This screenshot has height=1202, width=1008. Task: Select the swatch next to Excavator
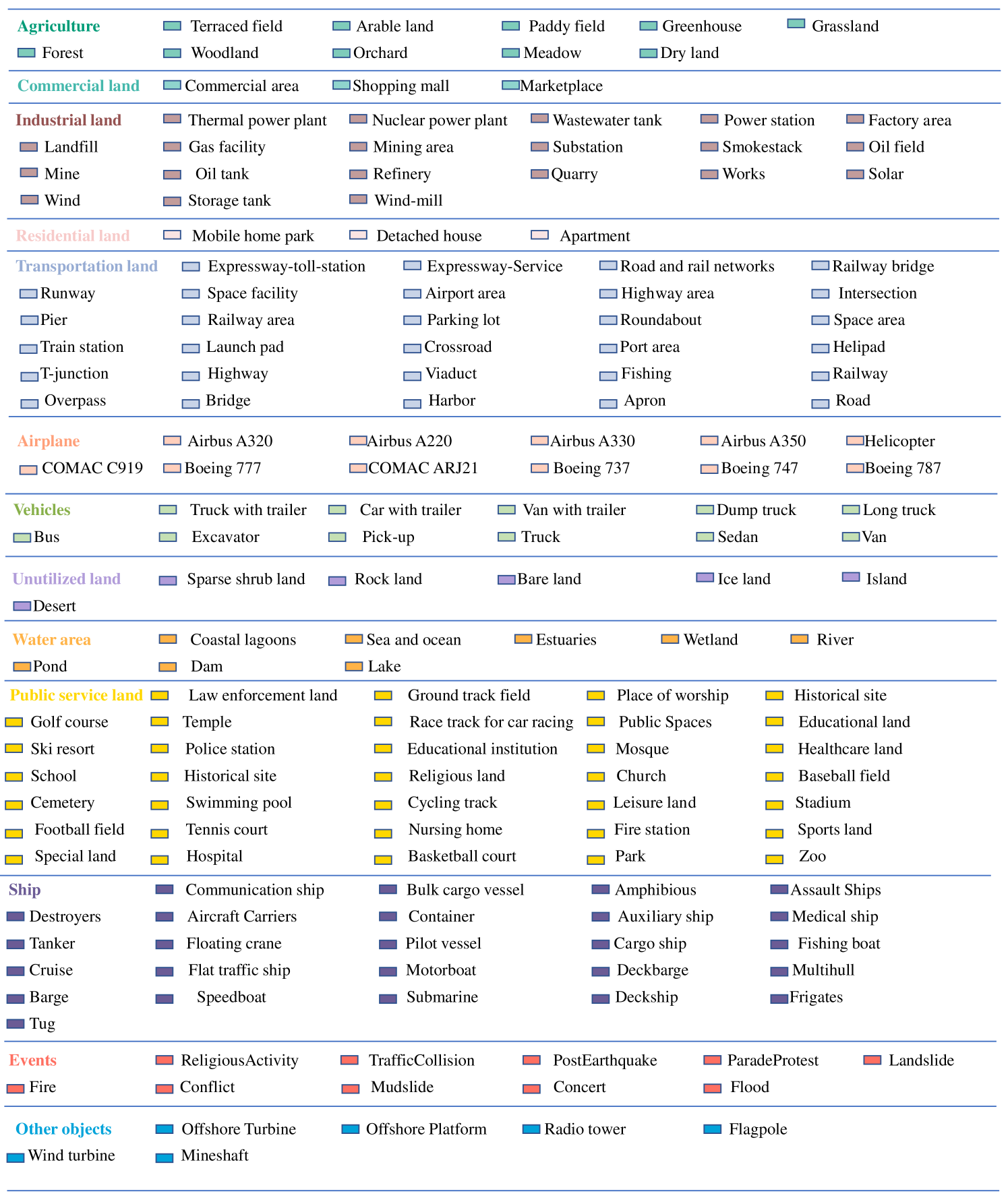[x=168, y=537]
